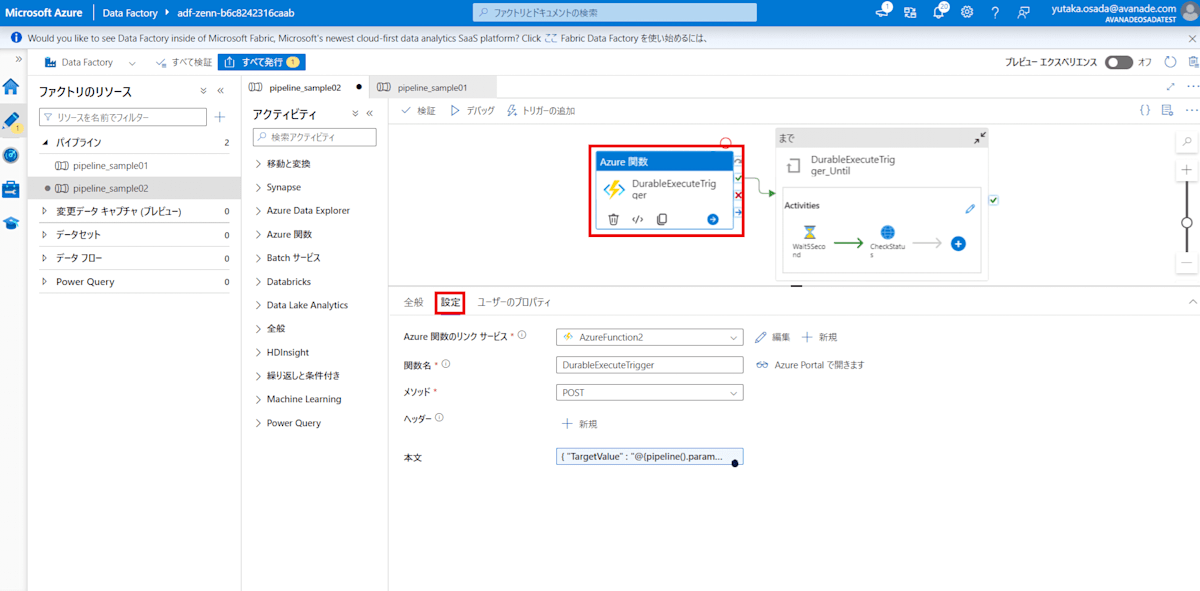Viewport: 1200px width, 591px height.
Task: Open pipeline properties icon in toolbar
Action: [1168, 110]
